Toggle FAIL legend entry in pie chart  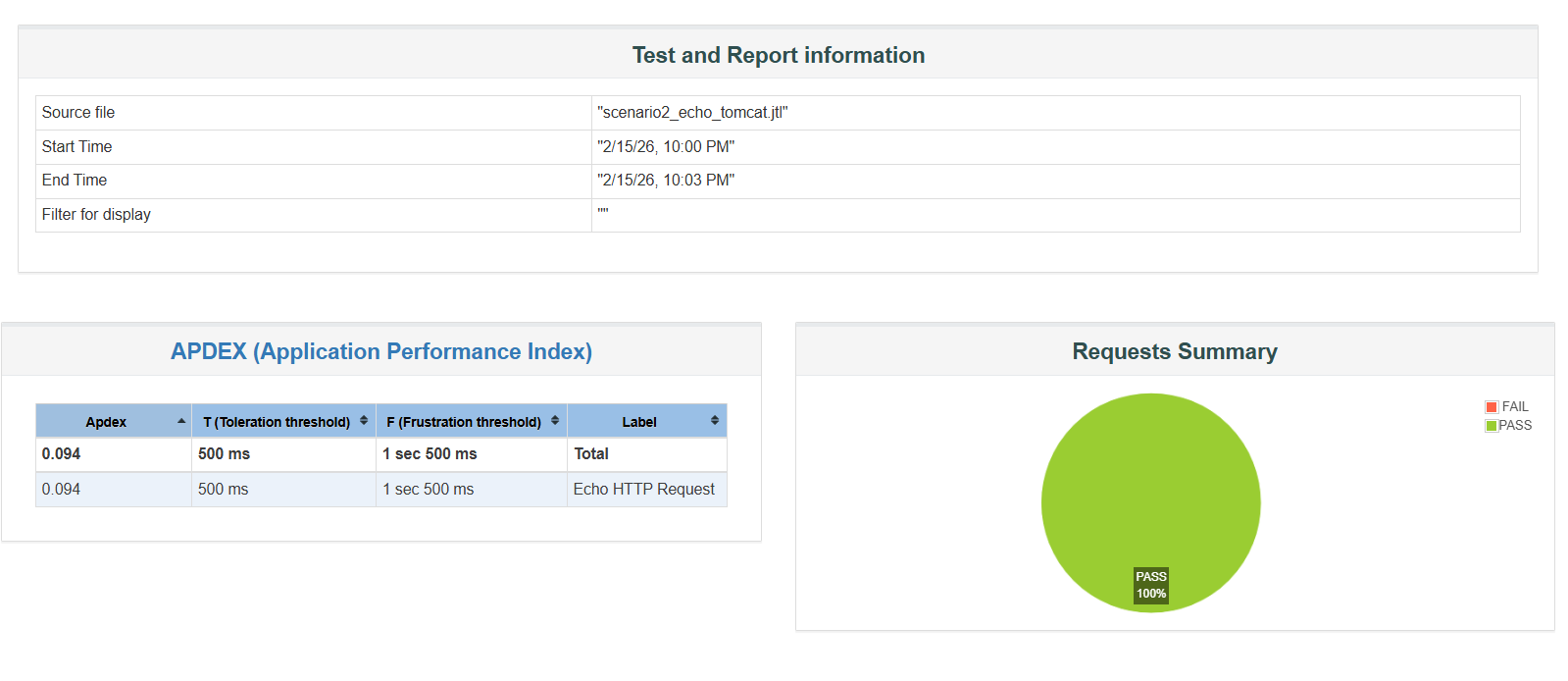click(x=1507, y=406)
